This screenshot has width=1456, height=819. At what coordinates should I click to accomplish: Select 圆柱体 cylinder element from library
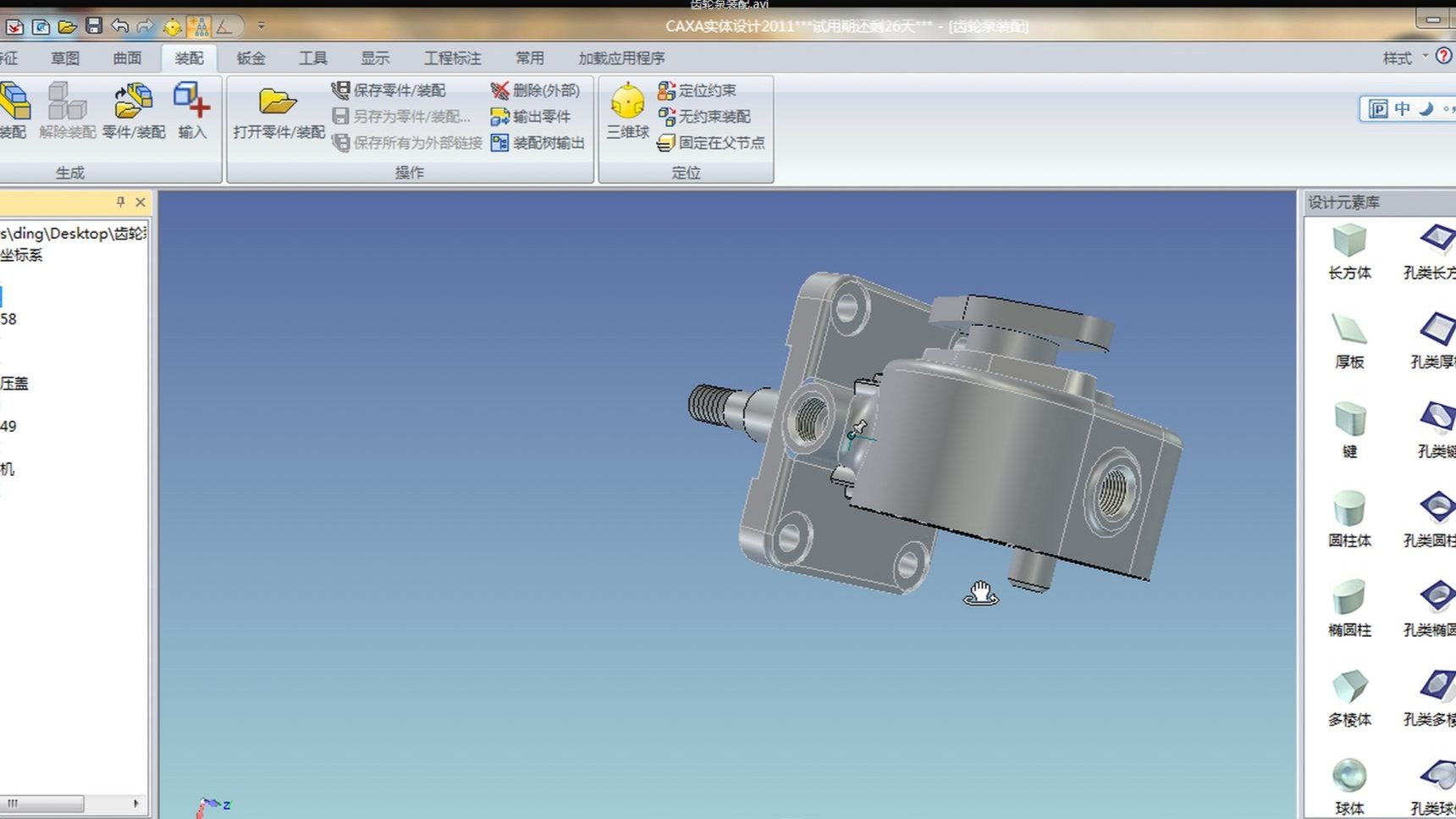[1349, 519]
